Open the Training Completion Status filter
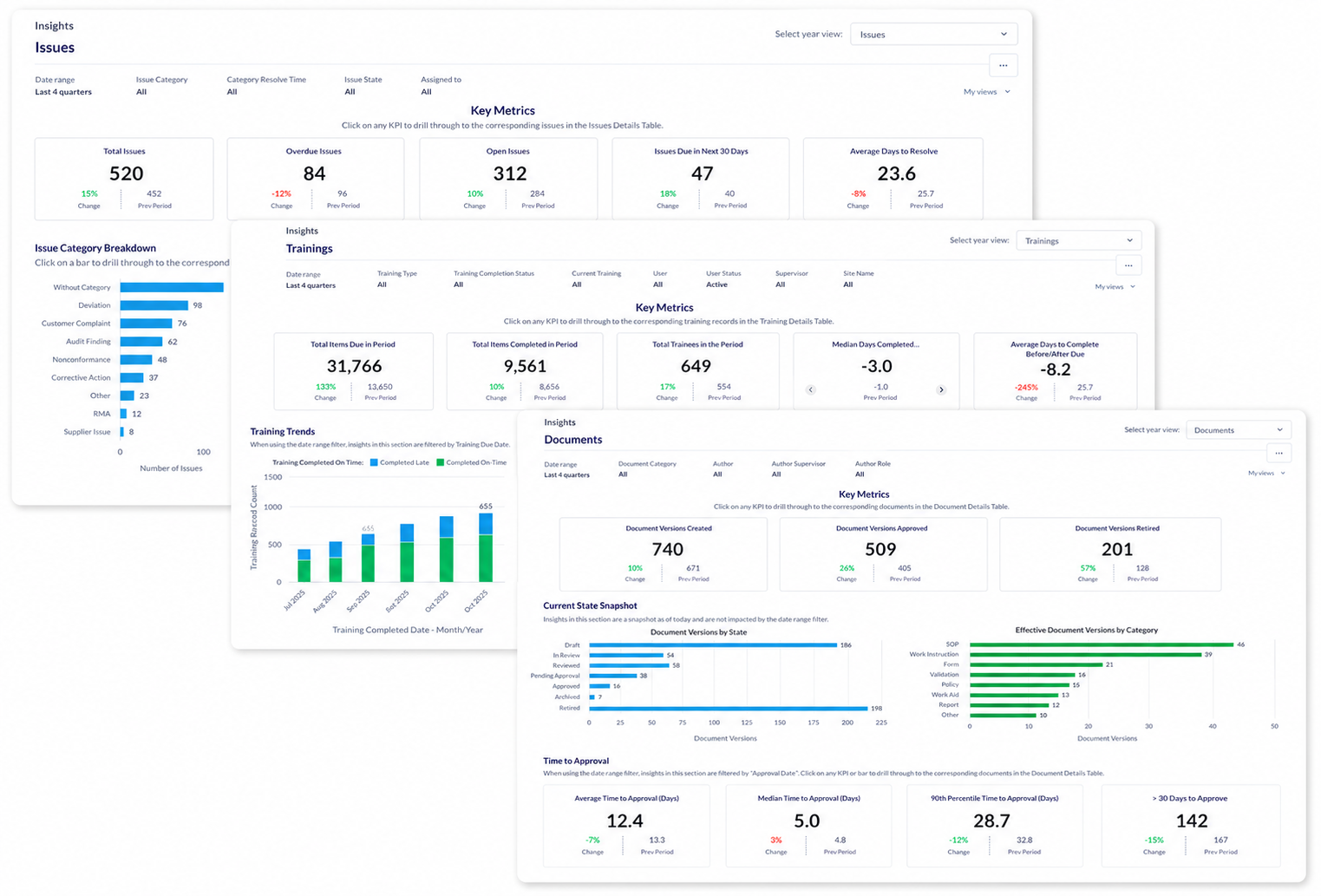 coord(494,278)
